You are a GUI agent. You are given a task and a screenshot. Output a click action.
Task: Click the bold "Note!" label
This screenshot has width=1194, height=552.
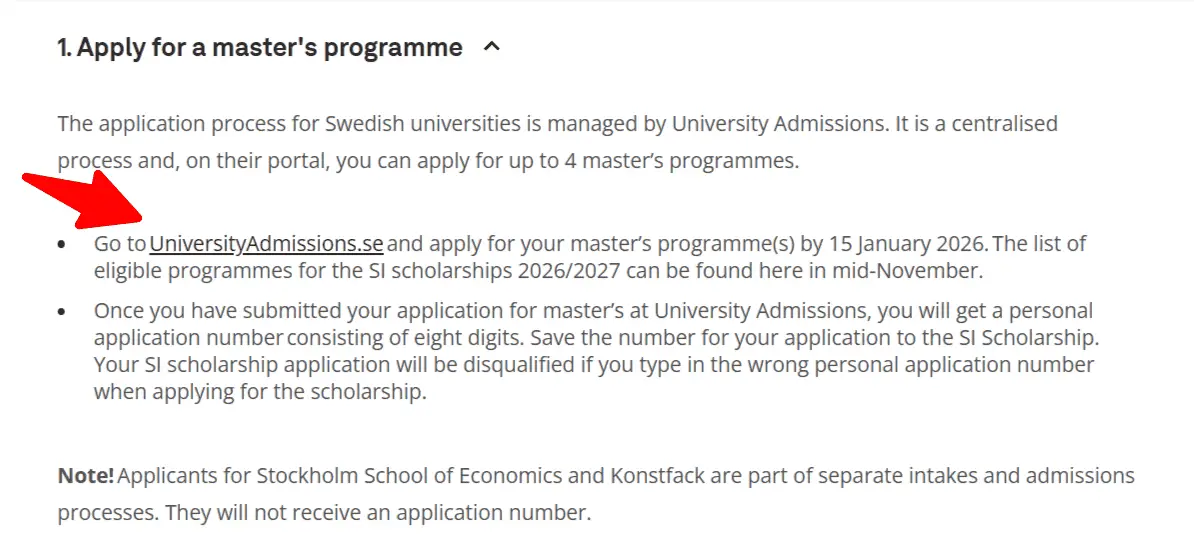point(86,475)
